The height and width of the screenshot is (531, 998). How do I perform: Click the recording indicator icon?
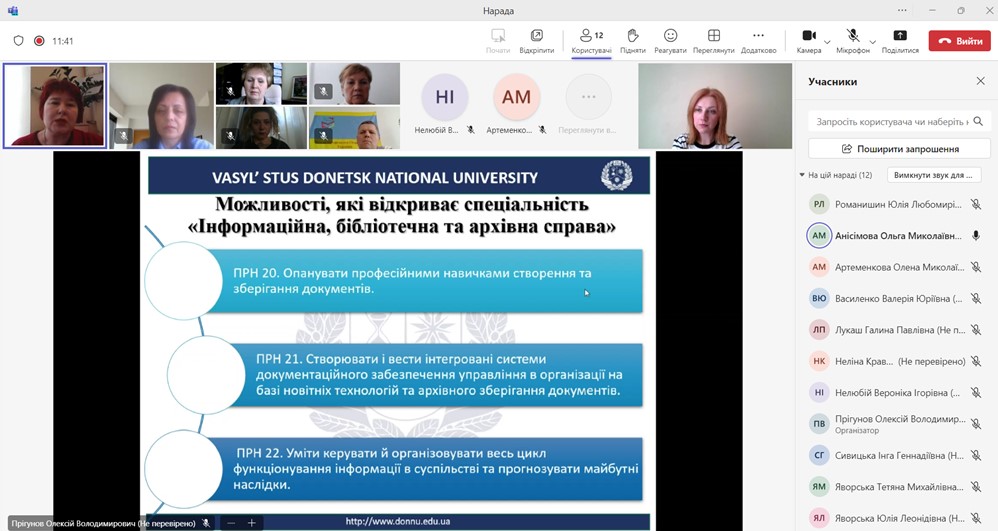[39, 41]
